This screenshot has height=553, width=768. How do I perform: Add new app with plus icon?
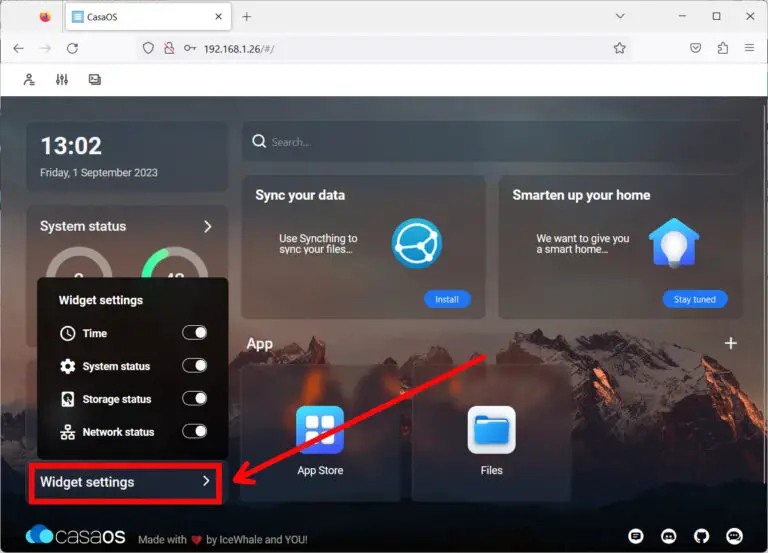(730, 343)
